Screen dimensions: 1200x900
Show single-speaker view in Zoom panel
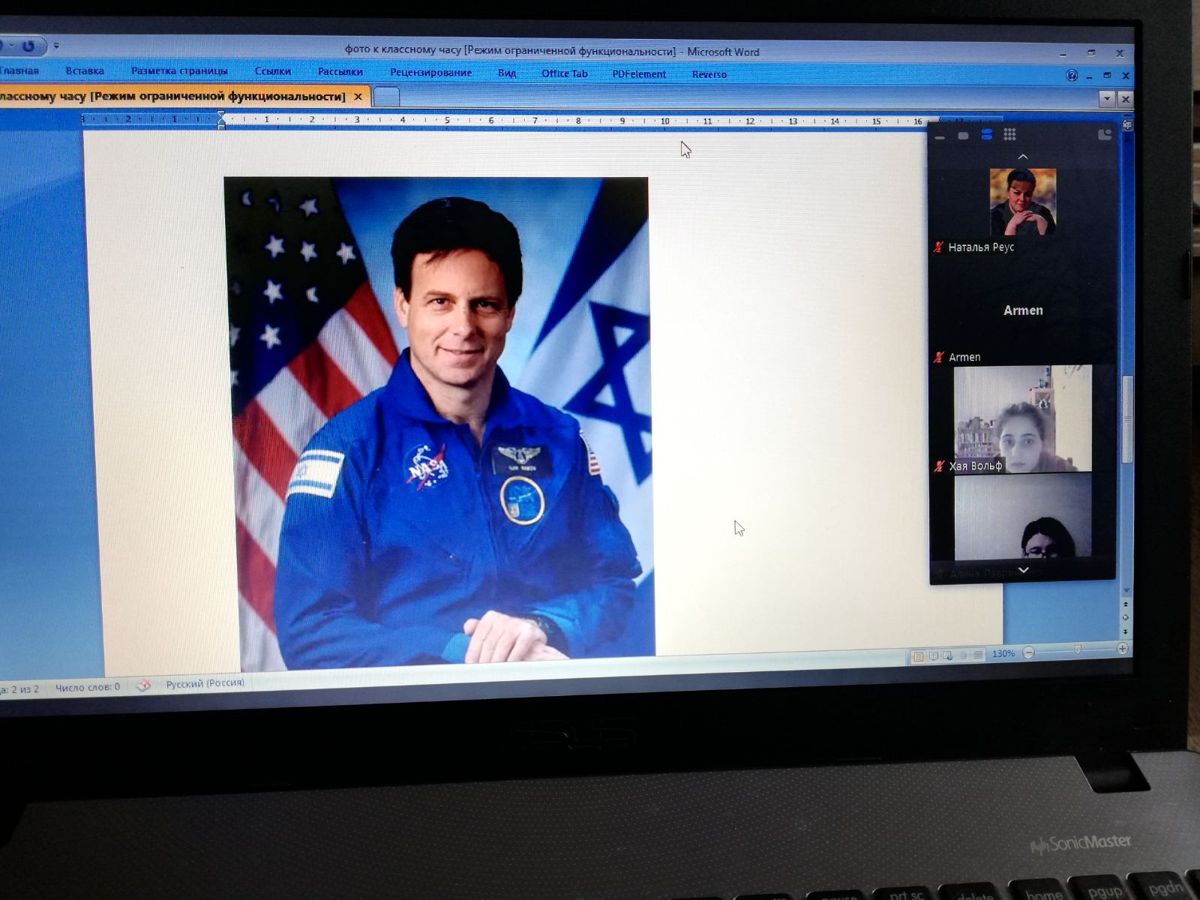[963, 135]
